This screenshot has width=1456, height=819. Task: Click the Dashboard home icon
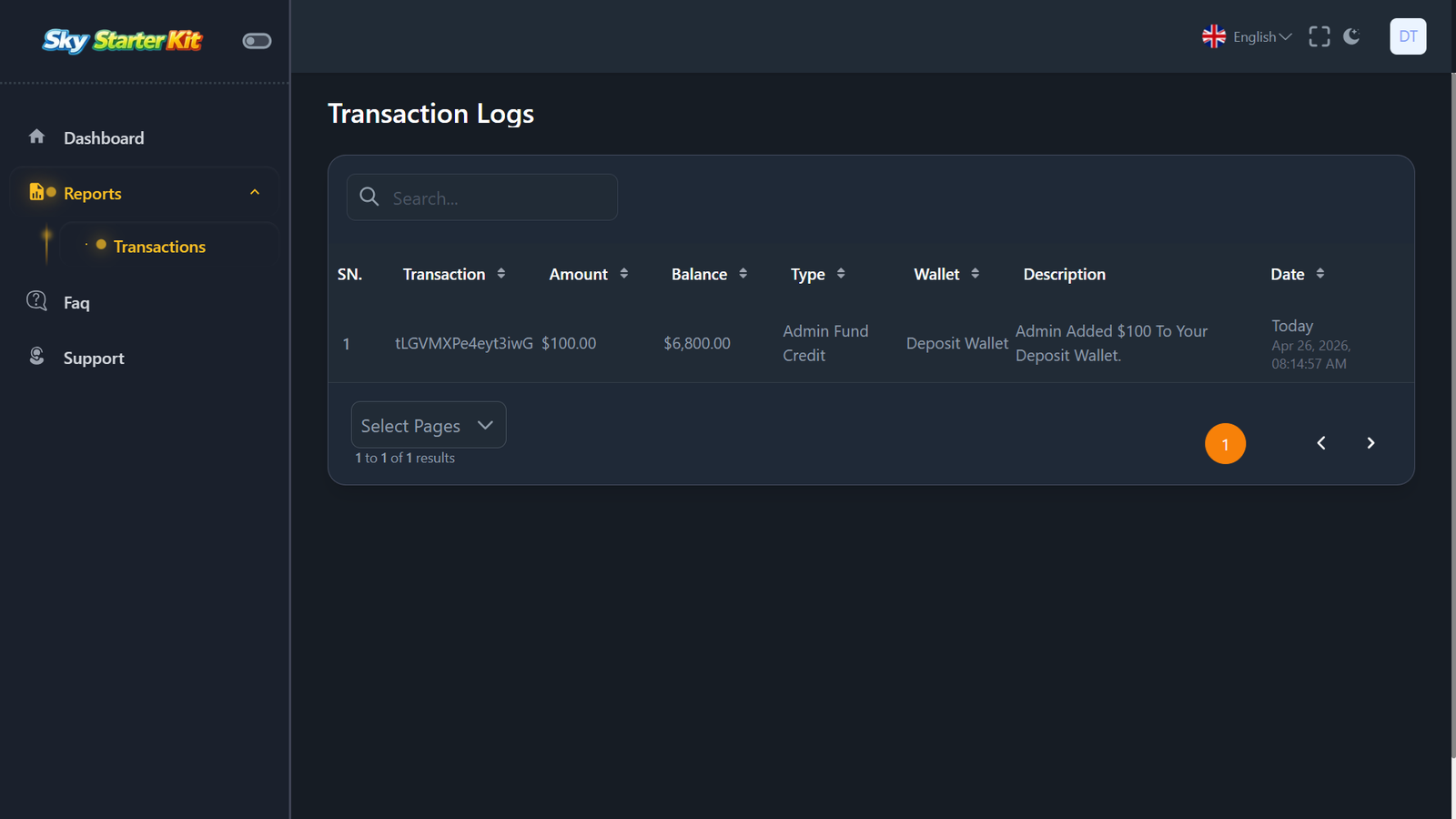36,136
